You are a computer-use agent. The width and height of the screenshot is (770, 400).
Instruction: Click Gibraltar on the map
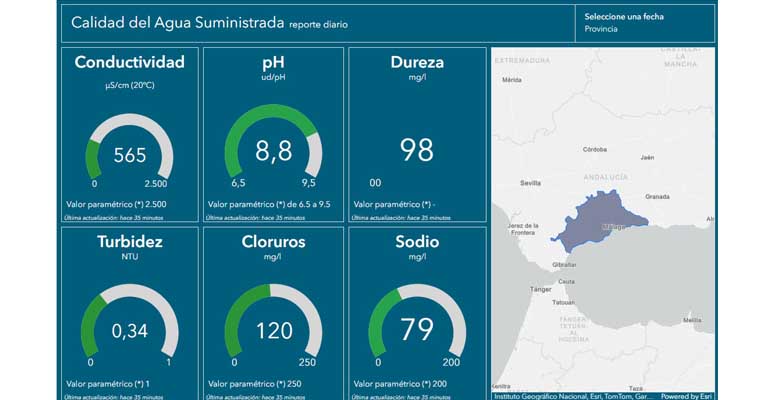click(566, 266)
